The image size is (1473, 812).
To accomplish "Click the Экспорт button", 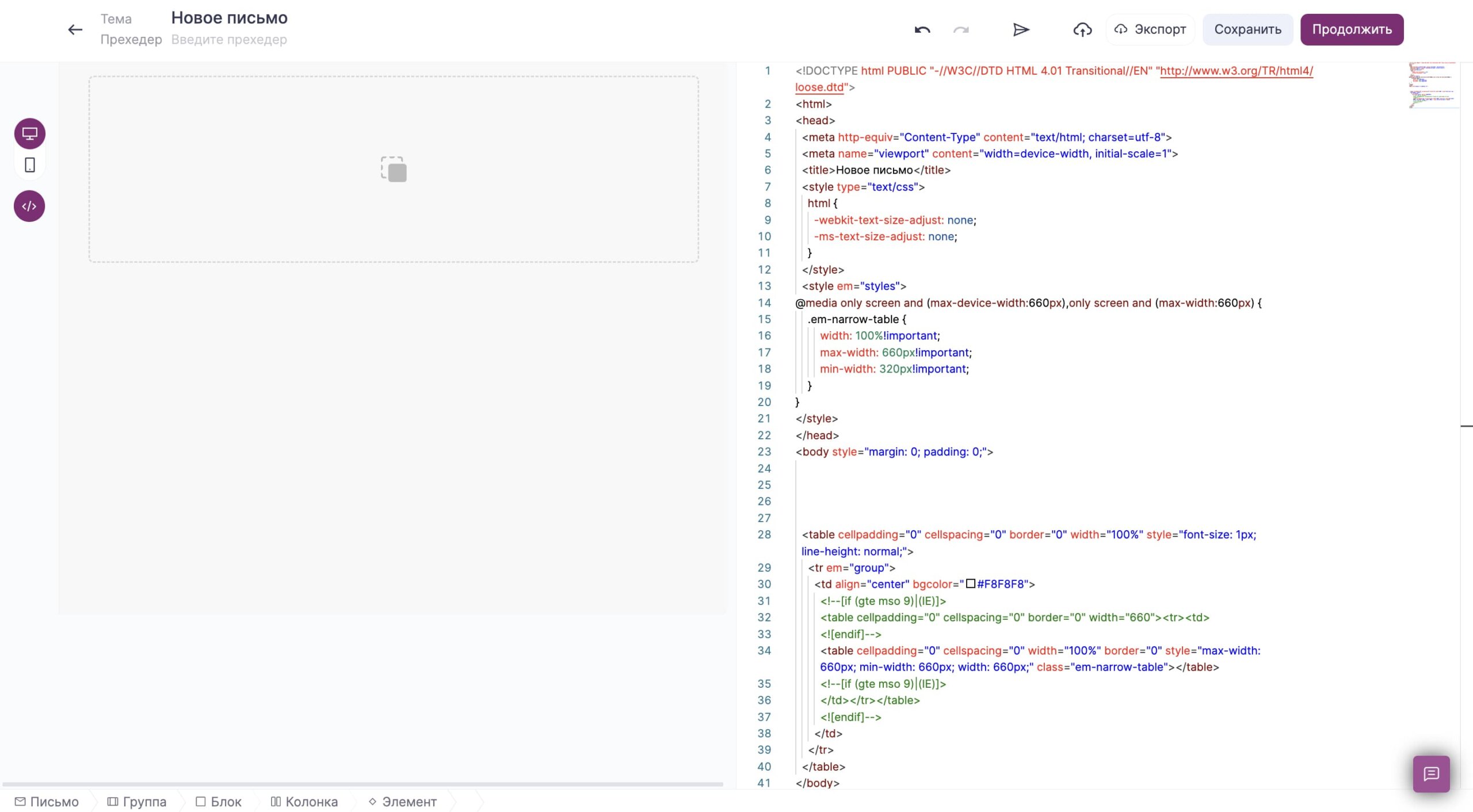I will [x=1150, y=29].
